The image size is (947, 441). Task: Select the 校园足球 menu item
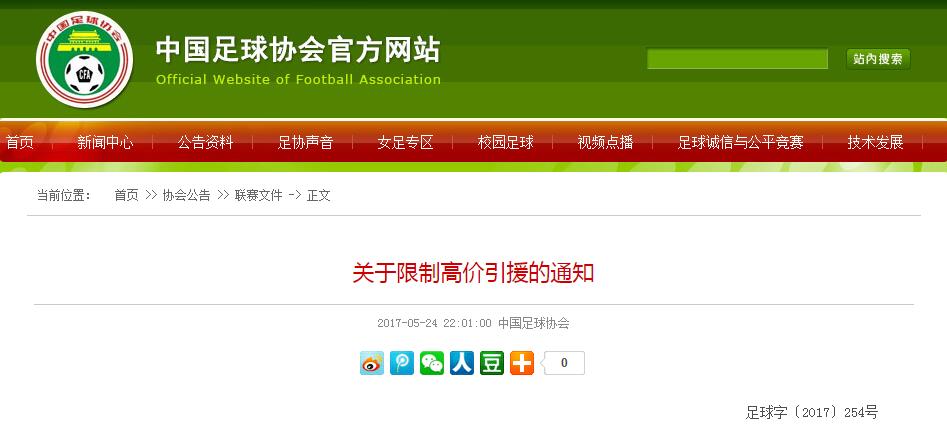(x=506, y=143)
